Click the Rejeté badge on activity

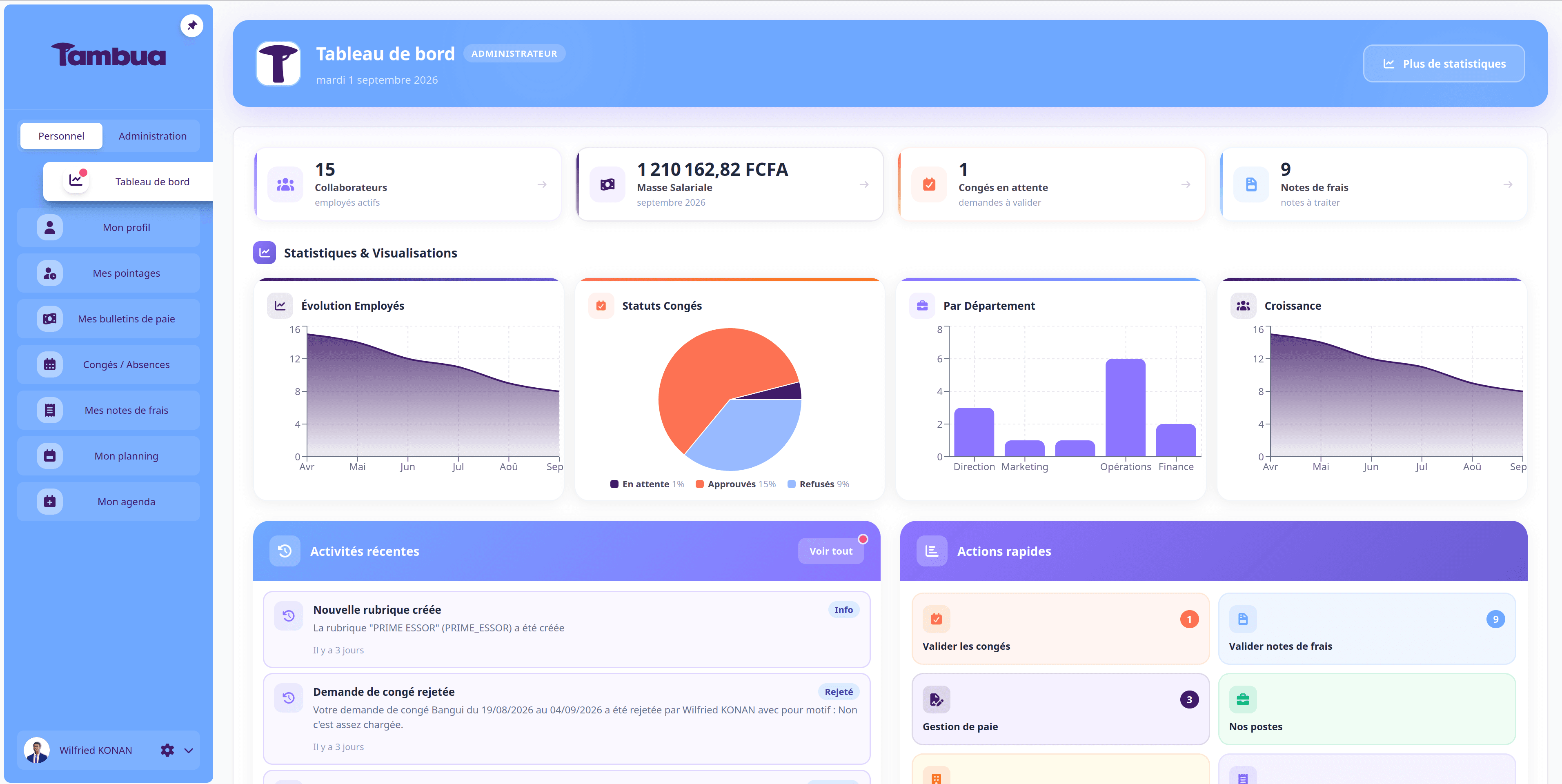pos(839,692)
